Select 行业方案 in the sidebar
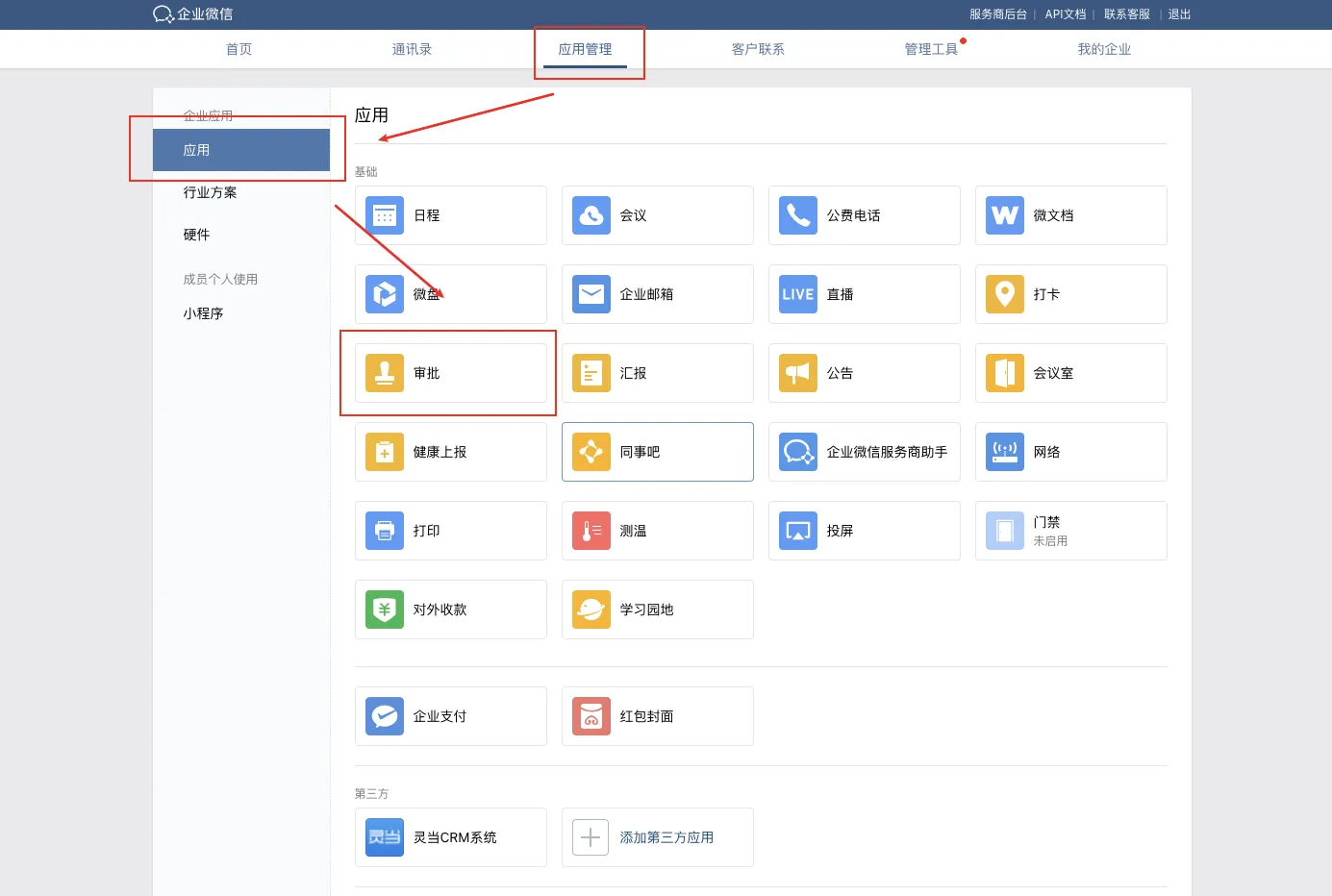The image size is (1332, 896). [x=211, y=192]
